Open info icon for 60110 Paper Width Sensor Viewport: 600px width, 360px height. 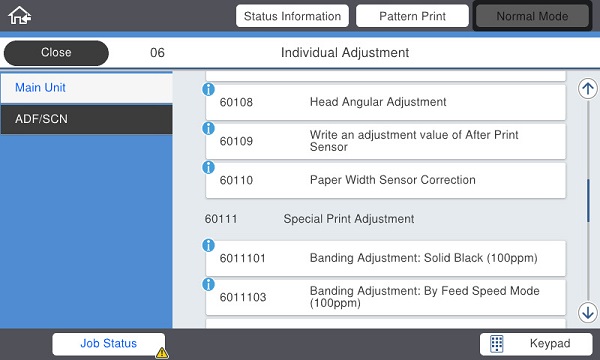tap(208, 167)
